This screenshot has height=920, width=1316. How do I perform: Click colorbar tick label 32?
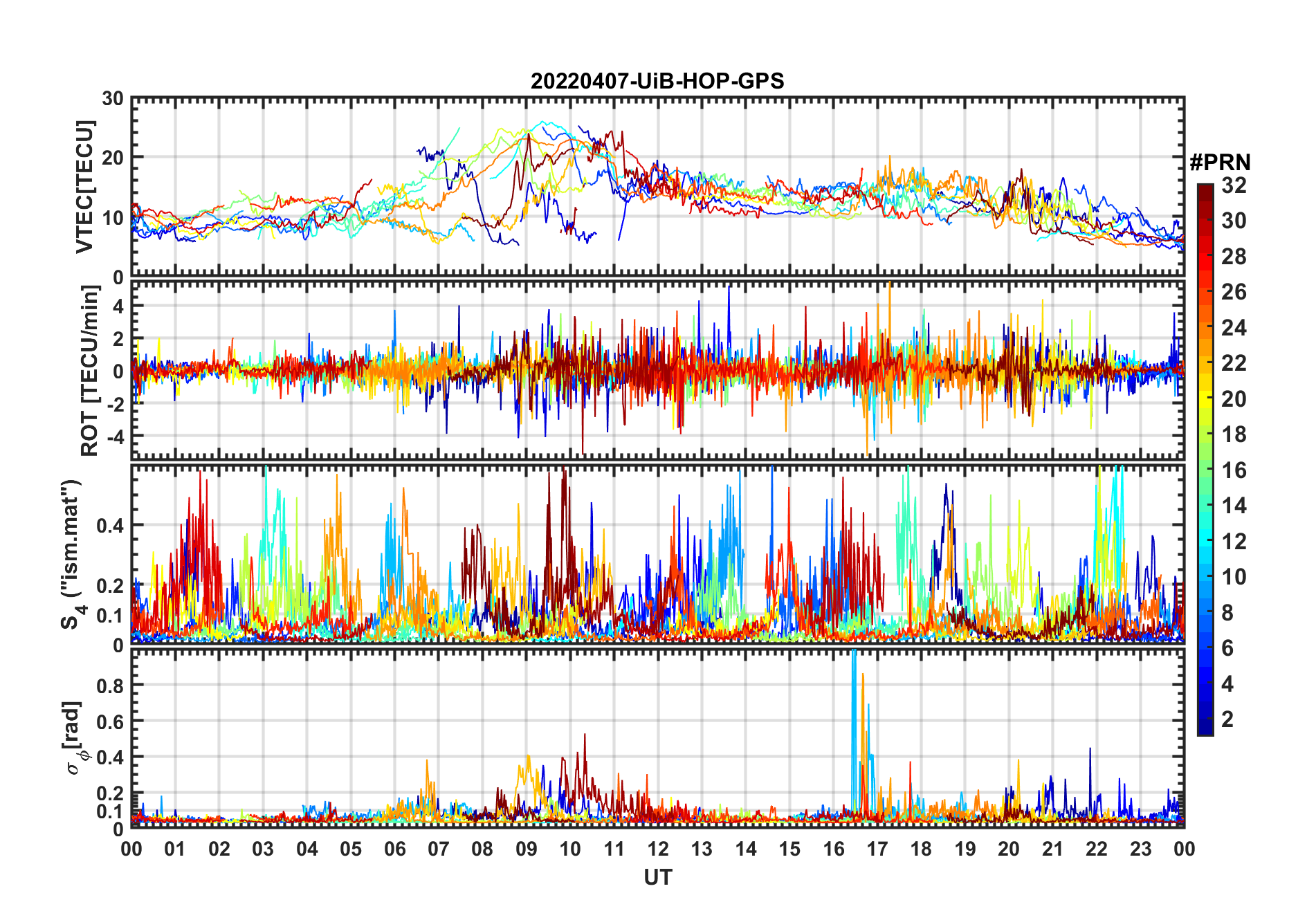tap(1233, 185)
